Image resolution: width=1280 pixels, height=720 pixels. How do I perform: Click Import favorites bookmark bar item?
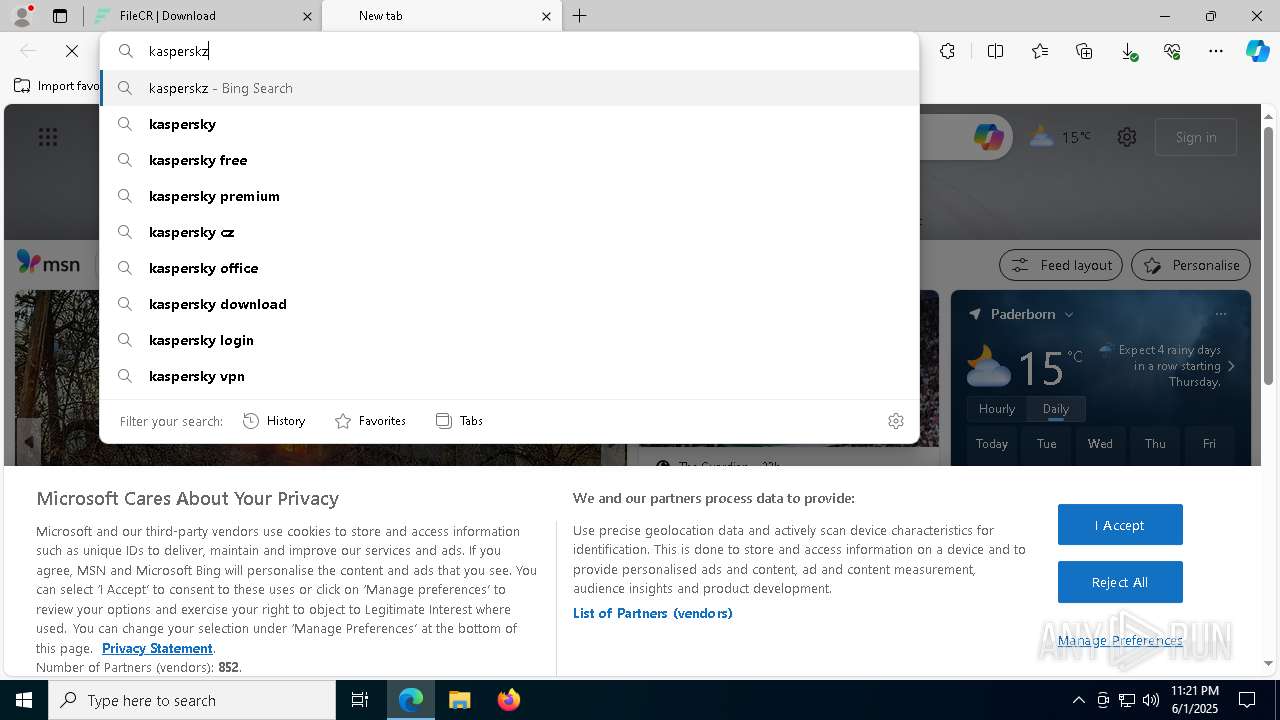click(x=56, y=86)
